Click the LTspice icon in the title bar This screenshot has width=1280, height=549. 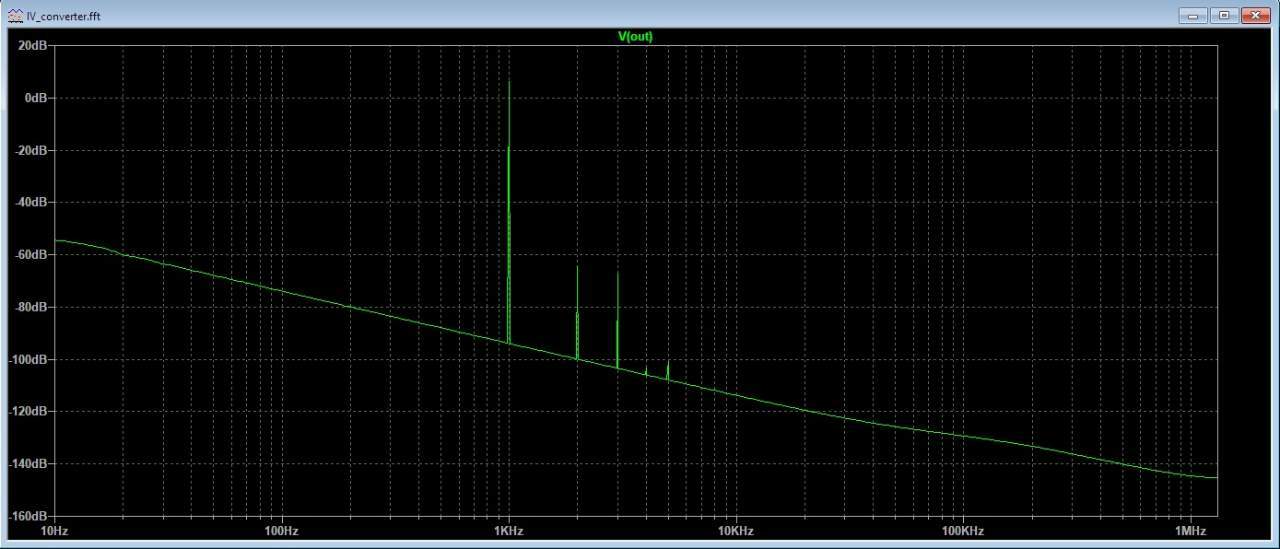15,16
